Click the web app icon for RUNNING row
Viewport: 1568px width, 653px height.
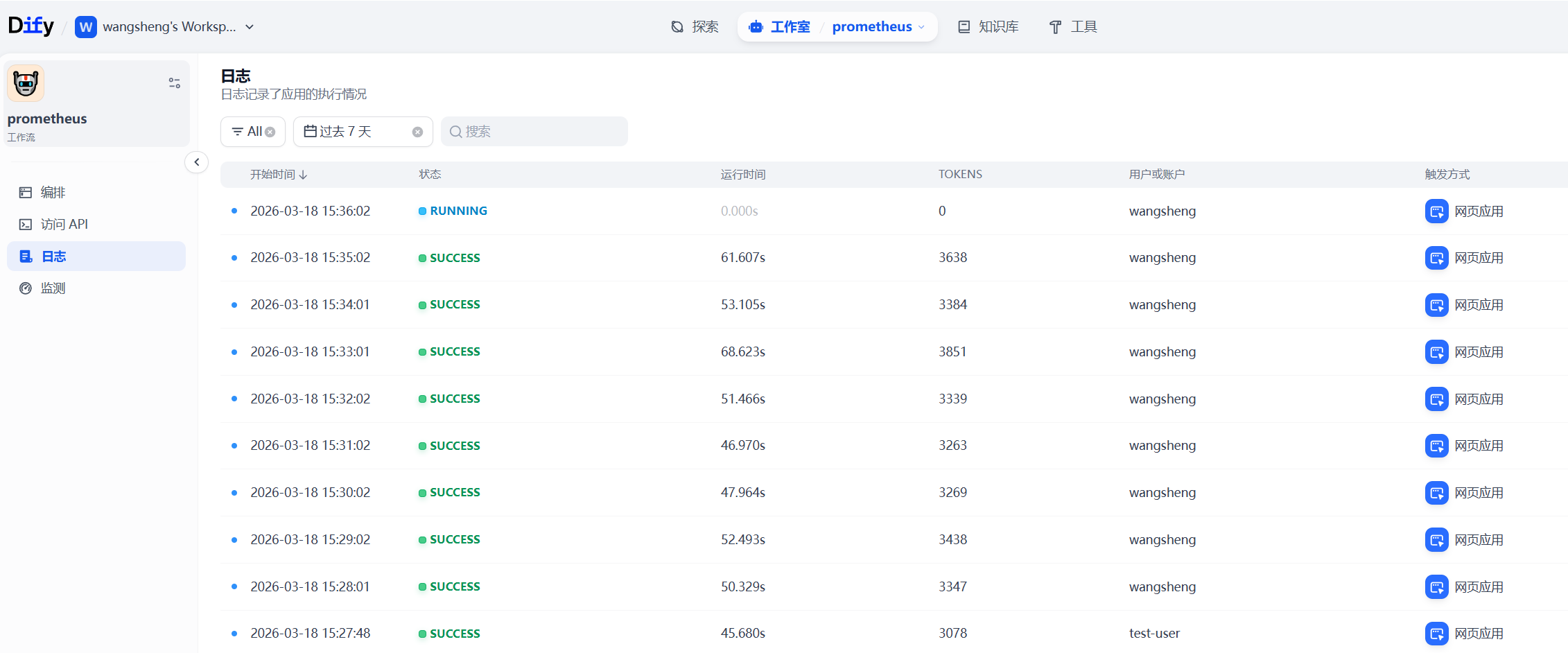click(1436, 211)
